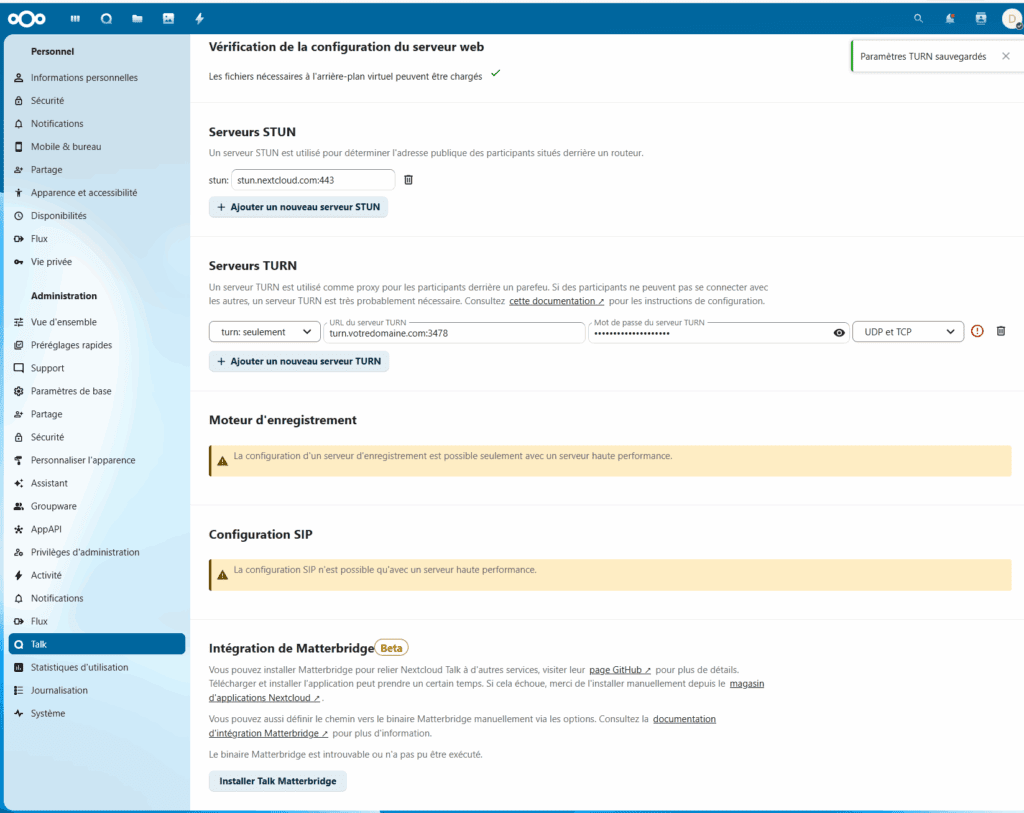
Task: Open the Activity lightning icon in header
Action: point(199,18)
